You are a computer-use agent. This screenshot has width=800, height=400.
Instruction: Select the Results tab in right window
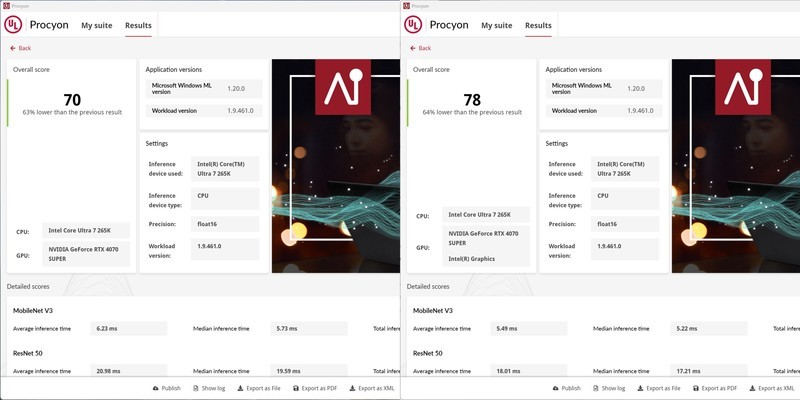(538, 25)
